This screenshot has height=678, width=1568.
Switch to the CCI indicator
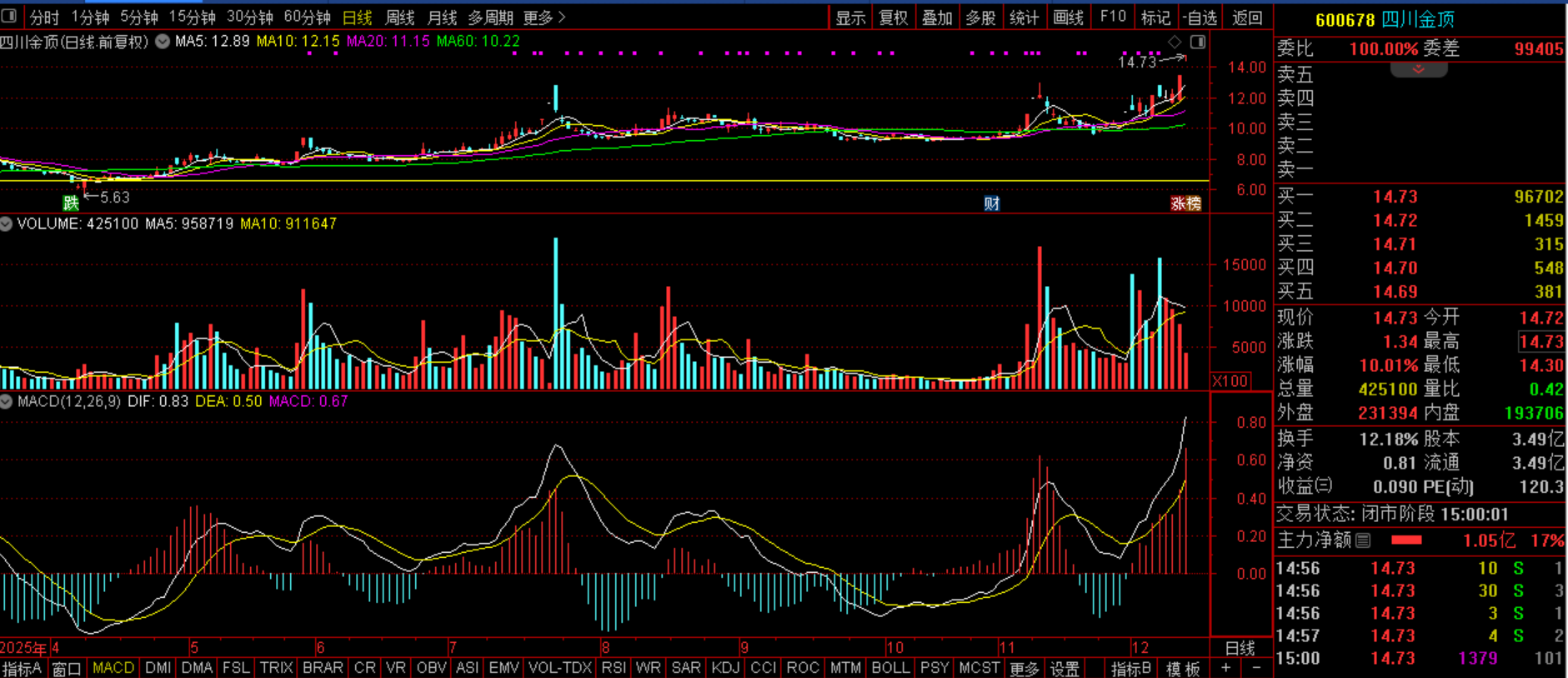click(763, 668)
